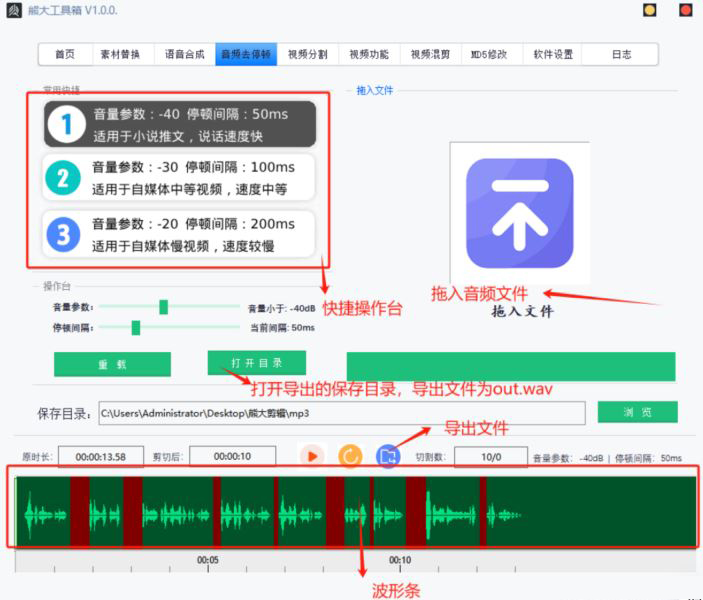Open the 日志 tab

click(x=620, y=54)
